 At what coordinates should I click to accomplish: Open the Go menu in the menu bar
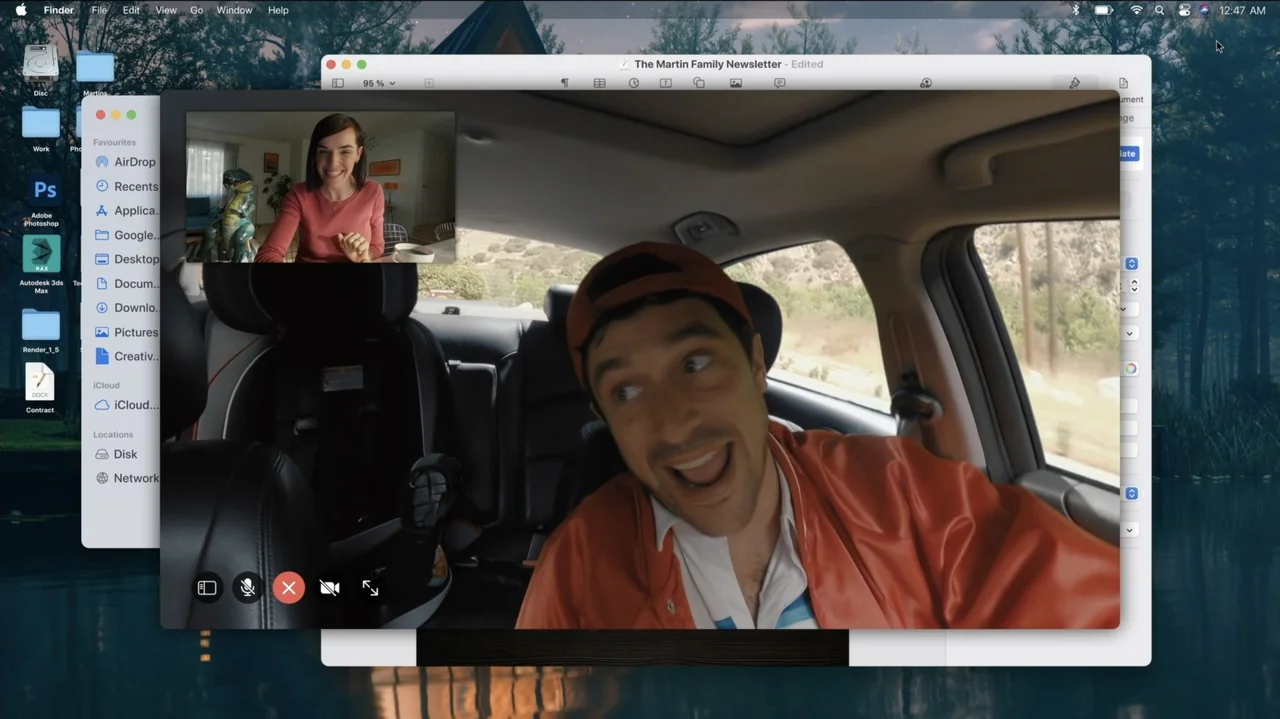(196, 10)
